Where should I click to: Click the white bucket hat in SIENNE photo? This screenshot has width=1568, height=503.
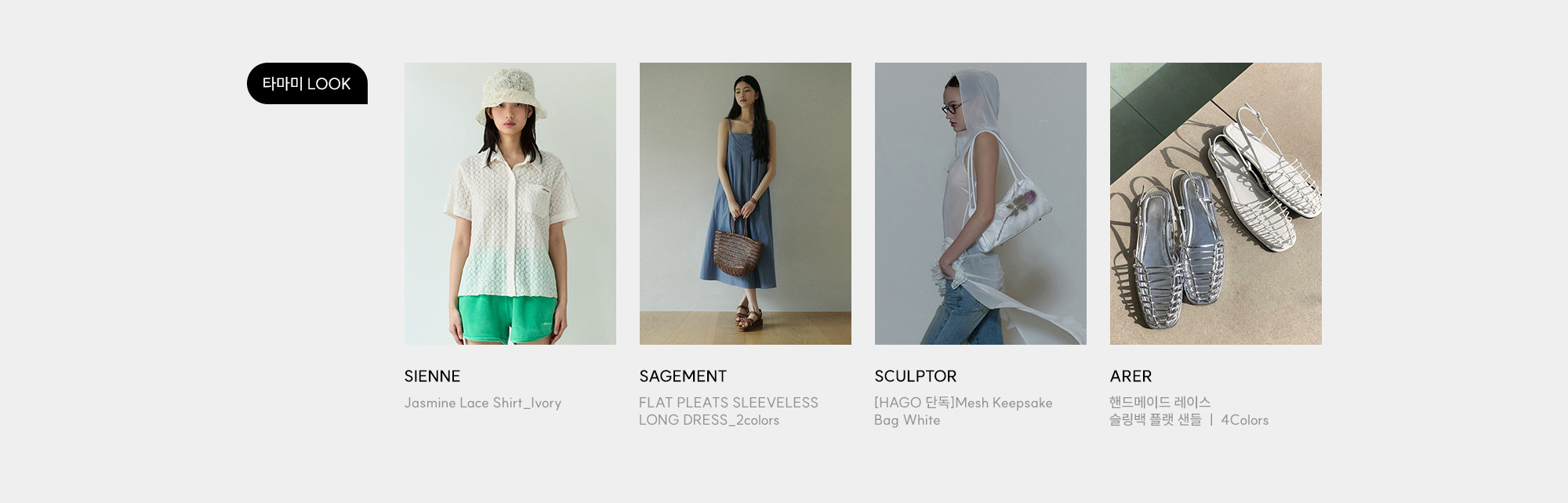click(x=510, y=96)
